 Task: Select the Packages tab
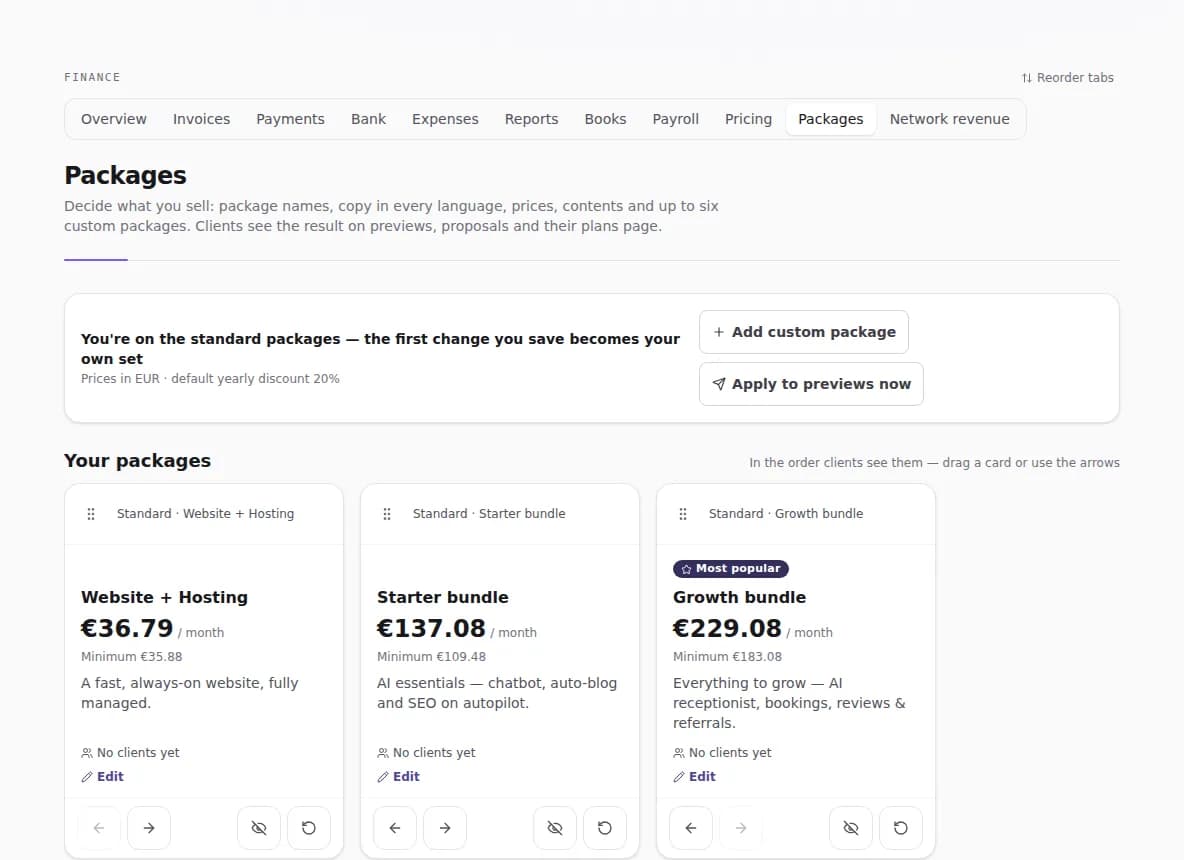tap(831, 119)
